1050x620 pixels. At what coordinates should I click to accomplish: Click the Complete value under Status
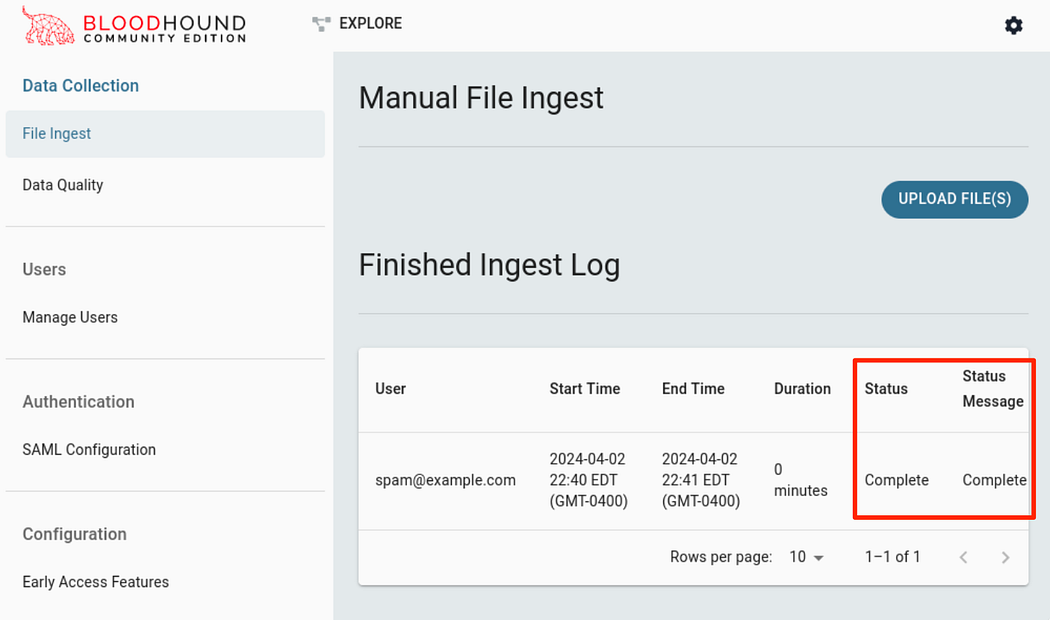pyautogui.click(x=896, y=480)
